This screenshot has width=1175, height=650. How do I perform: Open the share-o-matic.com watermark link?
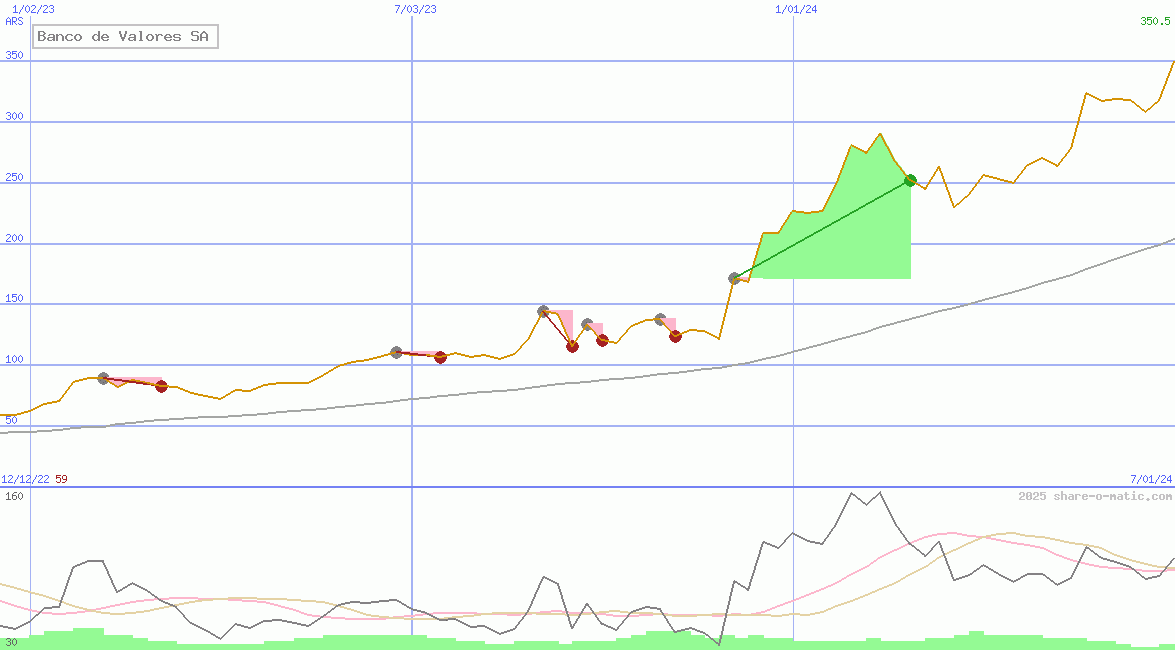(x=1095, y=496)
